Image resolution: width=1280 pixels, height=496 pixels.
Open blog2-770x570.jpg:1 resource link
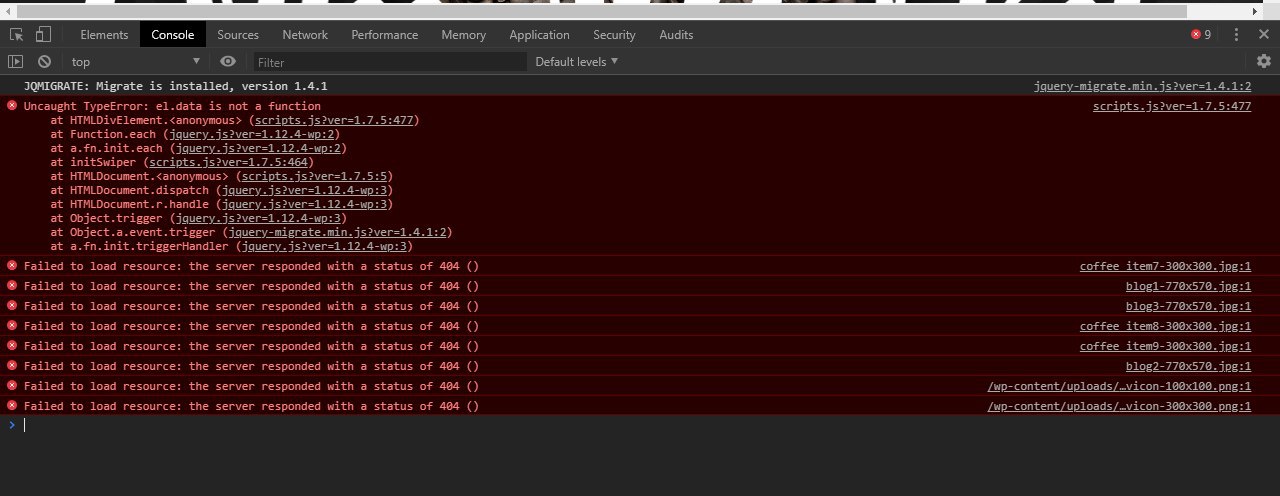(1188, 366)
